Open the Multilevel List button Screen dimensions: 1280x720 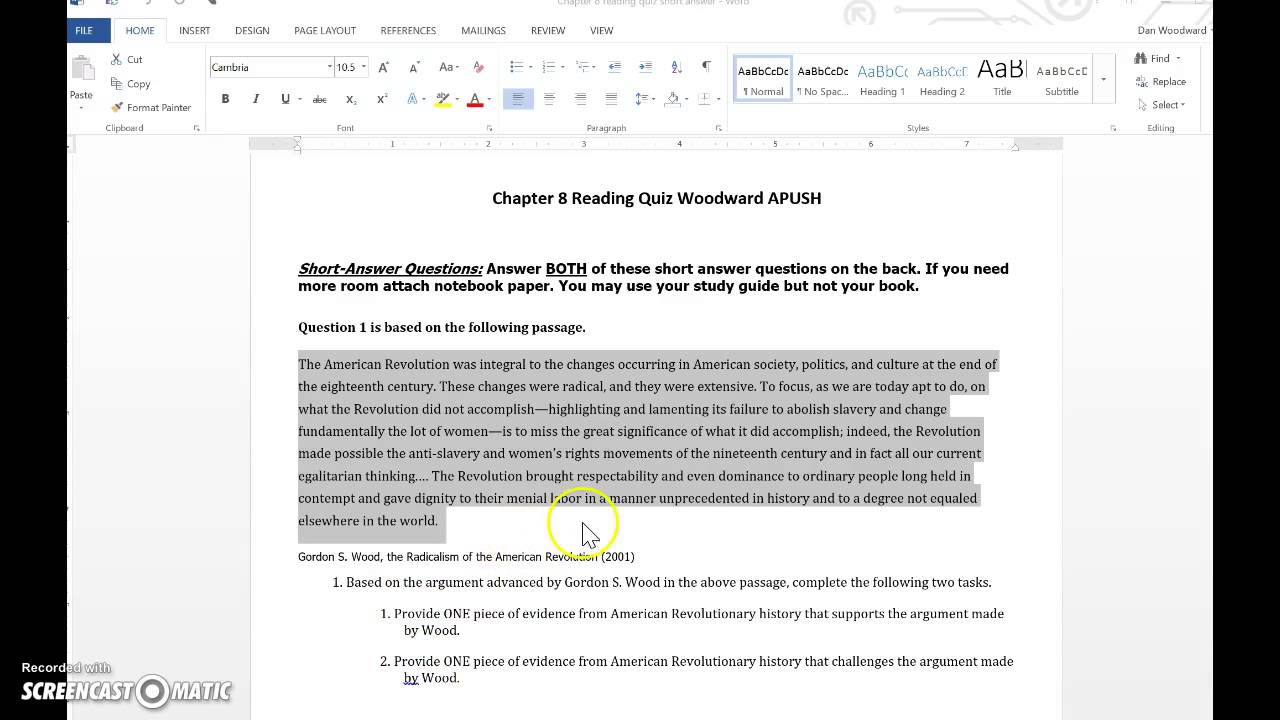click(x=582, y=67)
